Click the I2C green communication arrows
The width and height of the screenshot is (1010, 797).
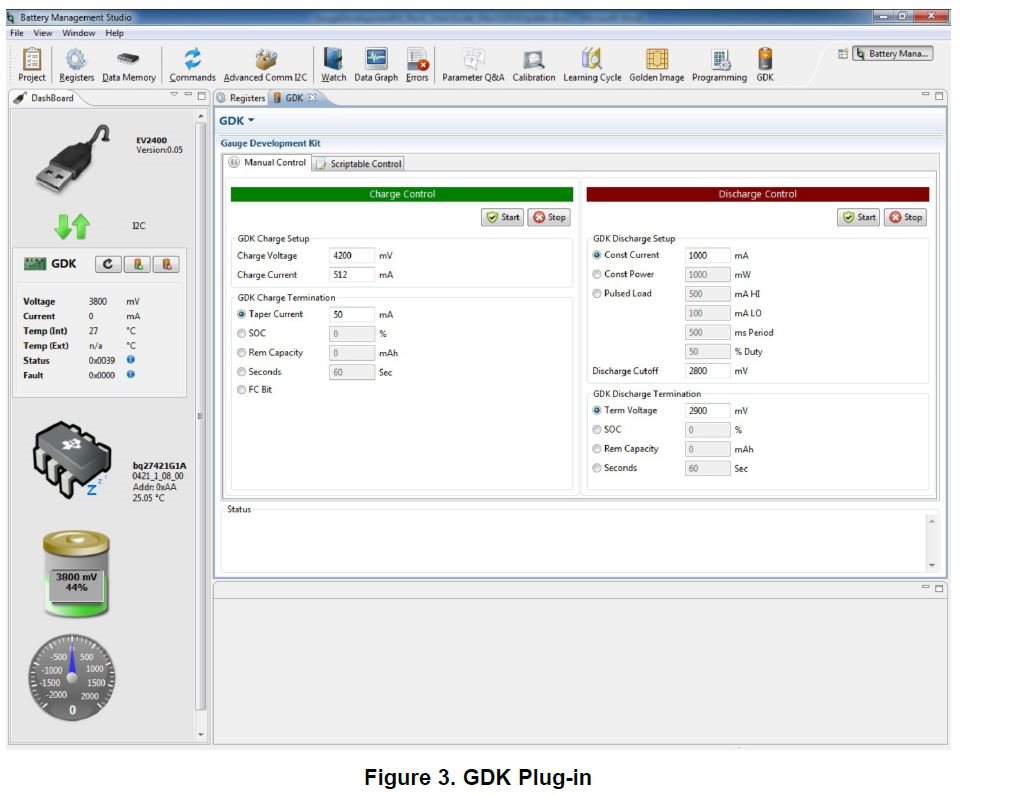pos(71,226)
